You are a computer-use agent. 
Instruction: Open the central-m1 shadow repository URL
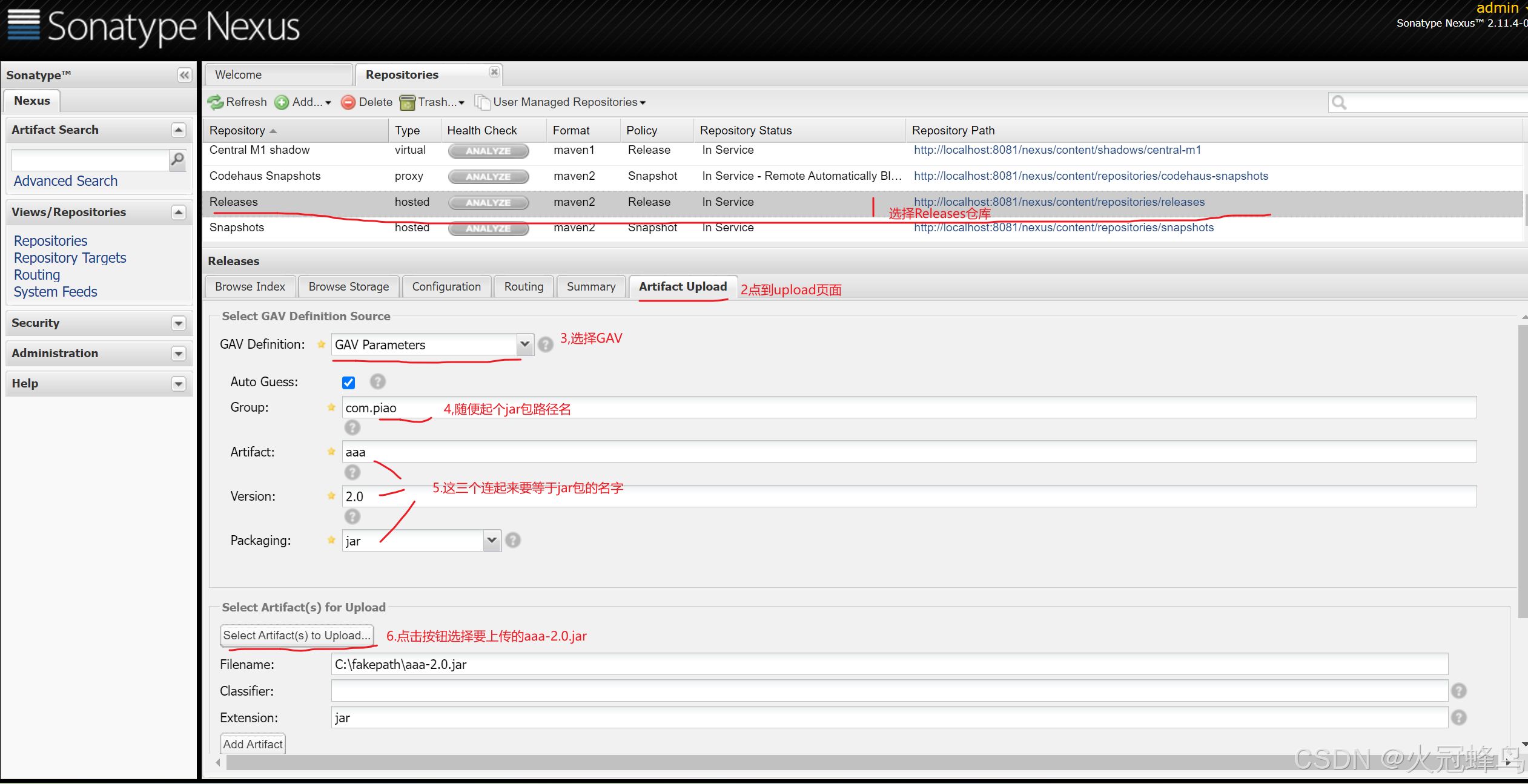click(1057, 150)
